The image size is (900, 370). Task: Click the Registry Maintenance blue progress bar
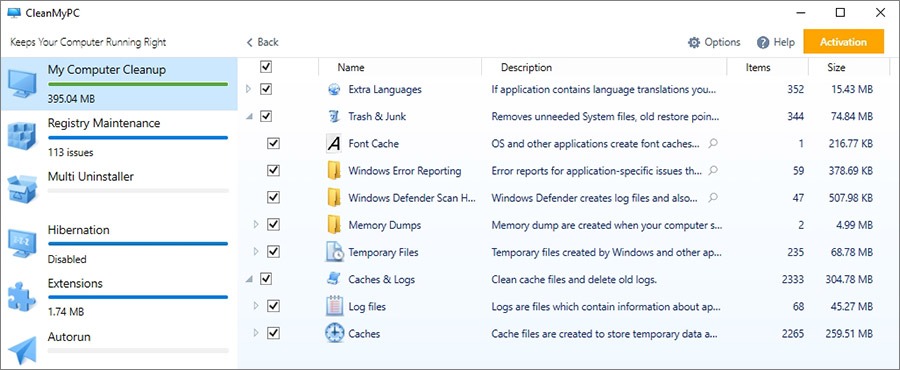click(138, 138)
